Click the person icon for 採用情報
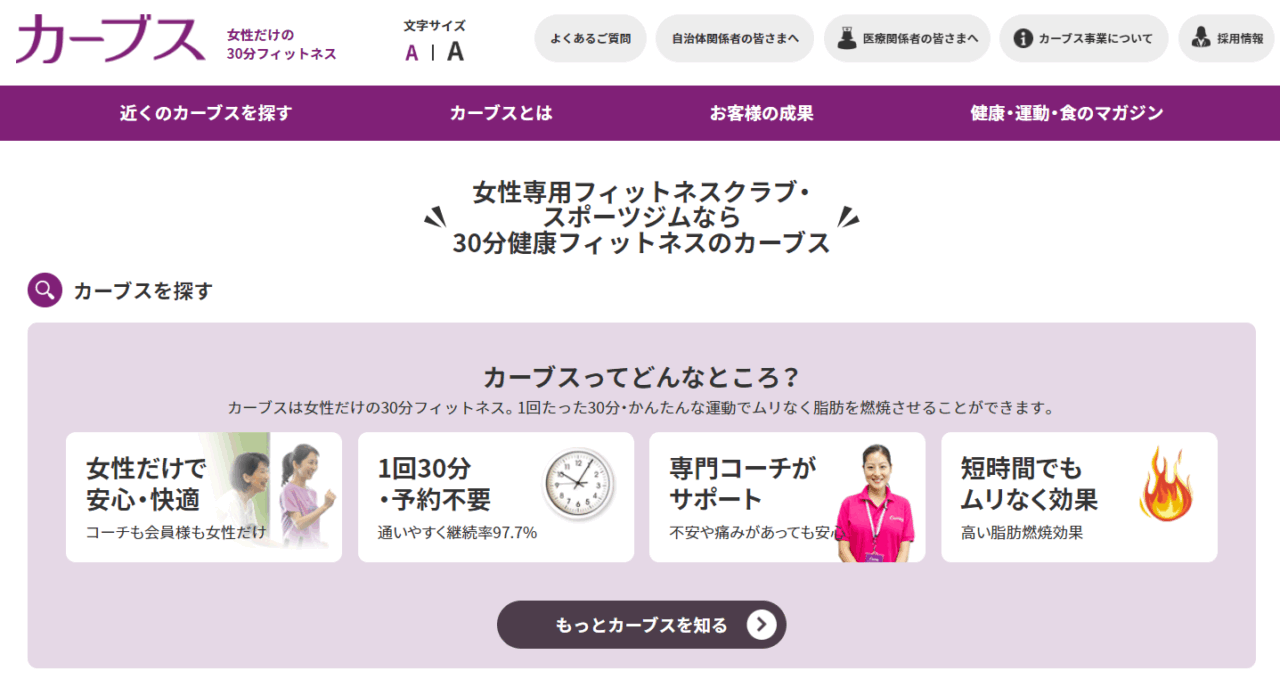 pos(1201,39)
